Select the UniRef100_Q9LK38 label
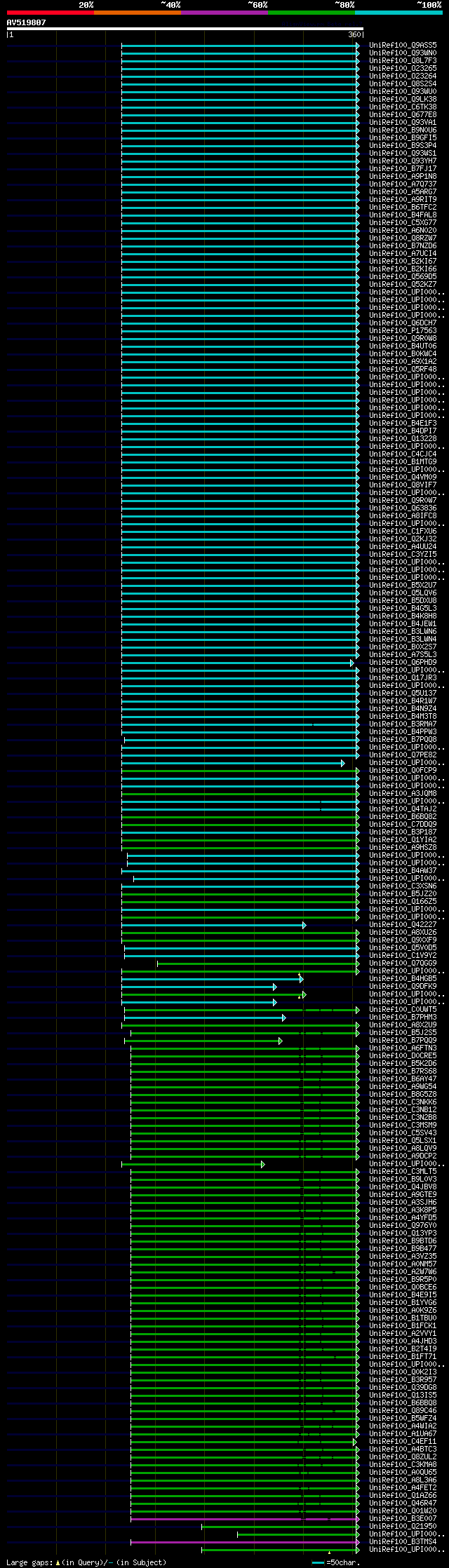449x1568 pixels. pos(403,99)
